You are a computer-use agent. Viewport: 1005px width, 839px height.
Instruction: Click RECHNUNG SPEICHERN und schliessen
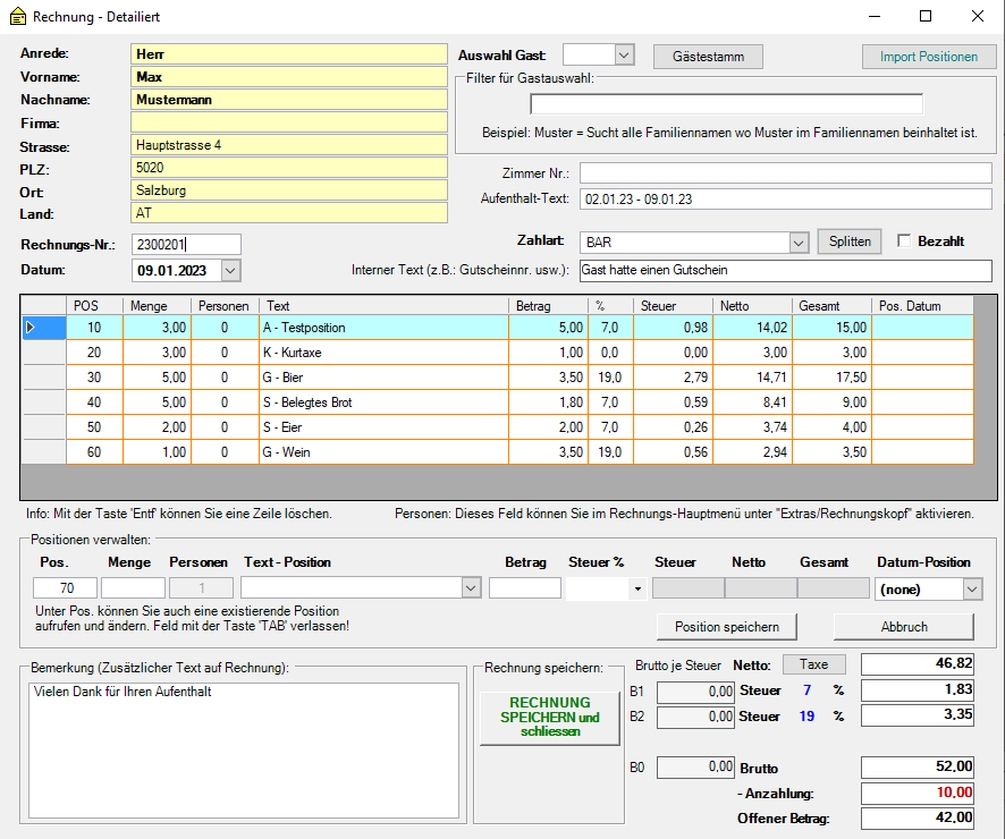549,717
